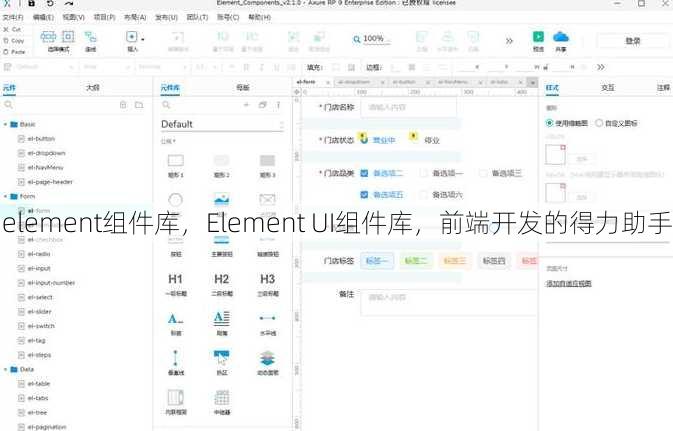Image resolution: width=673 pixels, height=431 pixels.
Task: Open the 文件(F) menu
Action: pyautogui.click(x=13, y=17)
